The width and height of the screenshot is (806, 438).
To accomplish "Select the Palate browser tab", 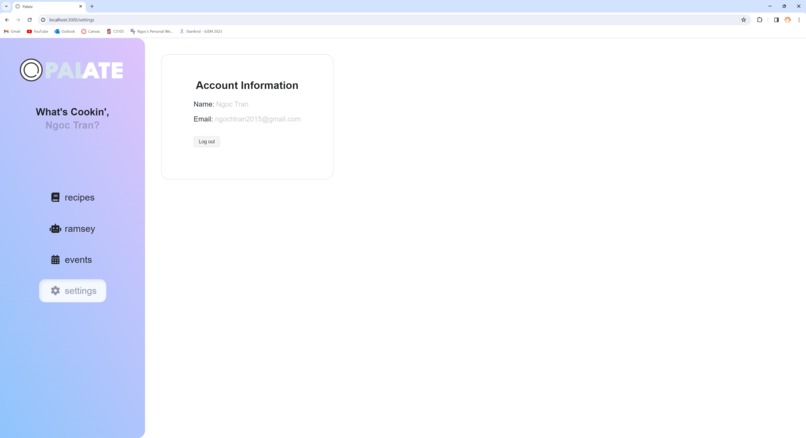I will (49, 6).
